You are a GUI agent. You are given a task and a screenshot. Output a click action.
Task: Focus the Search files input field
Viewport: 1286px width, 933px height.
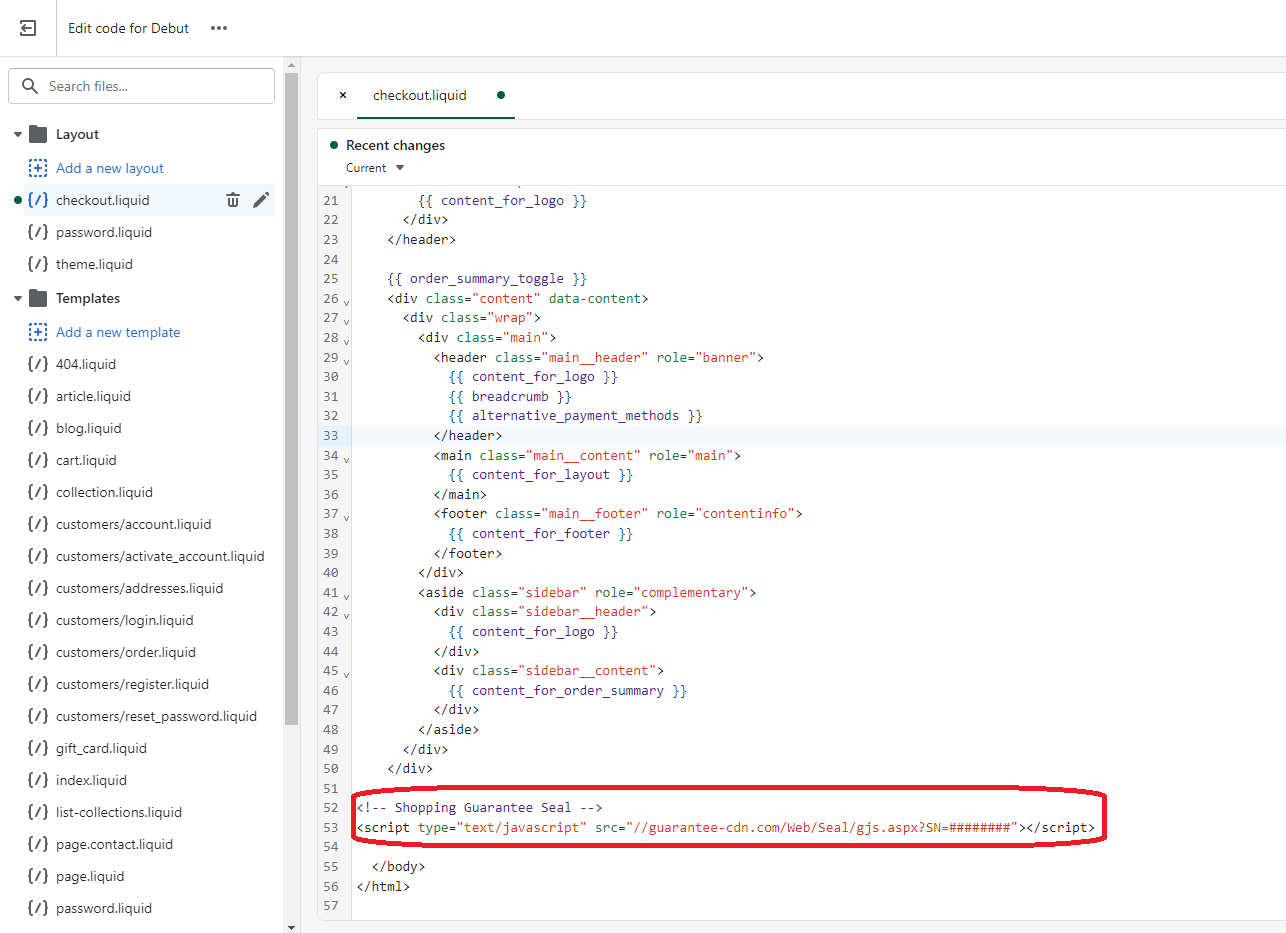click(x=141, y=86)
